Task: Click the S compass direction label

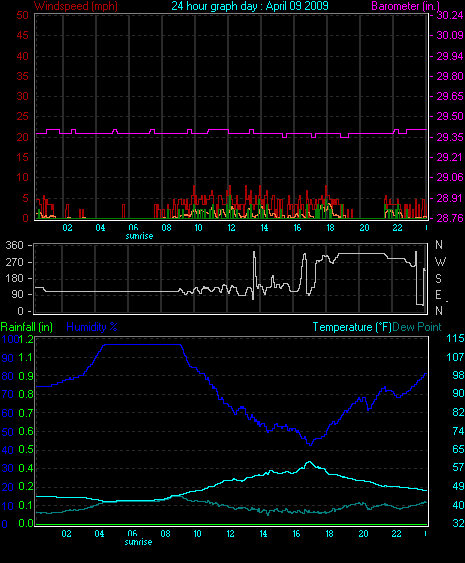Action: [438, 278]
